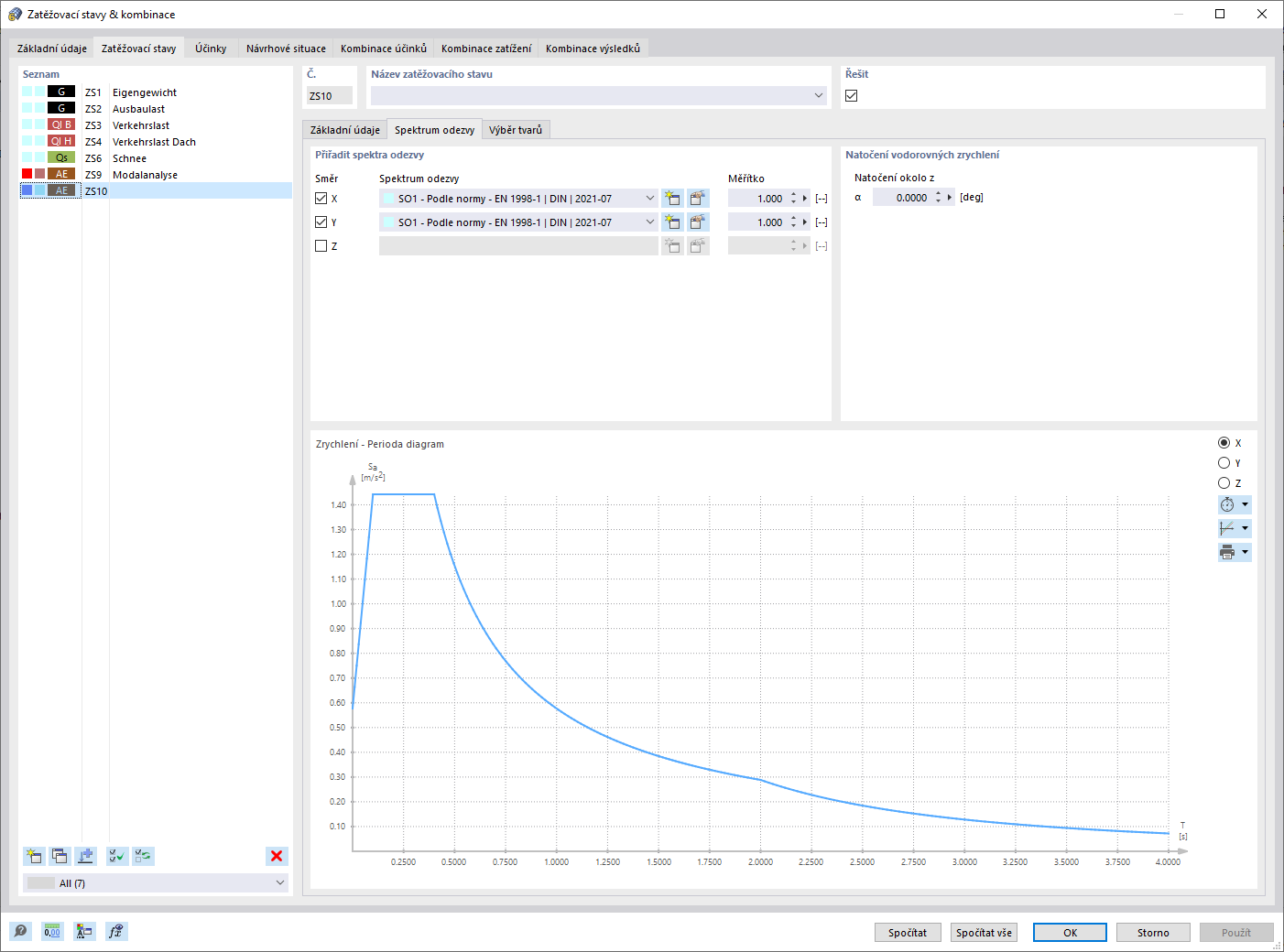This screenshot has width=1284, height=952.
Task: Open the Kombinace účinků tab
Action: 384,49
